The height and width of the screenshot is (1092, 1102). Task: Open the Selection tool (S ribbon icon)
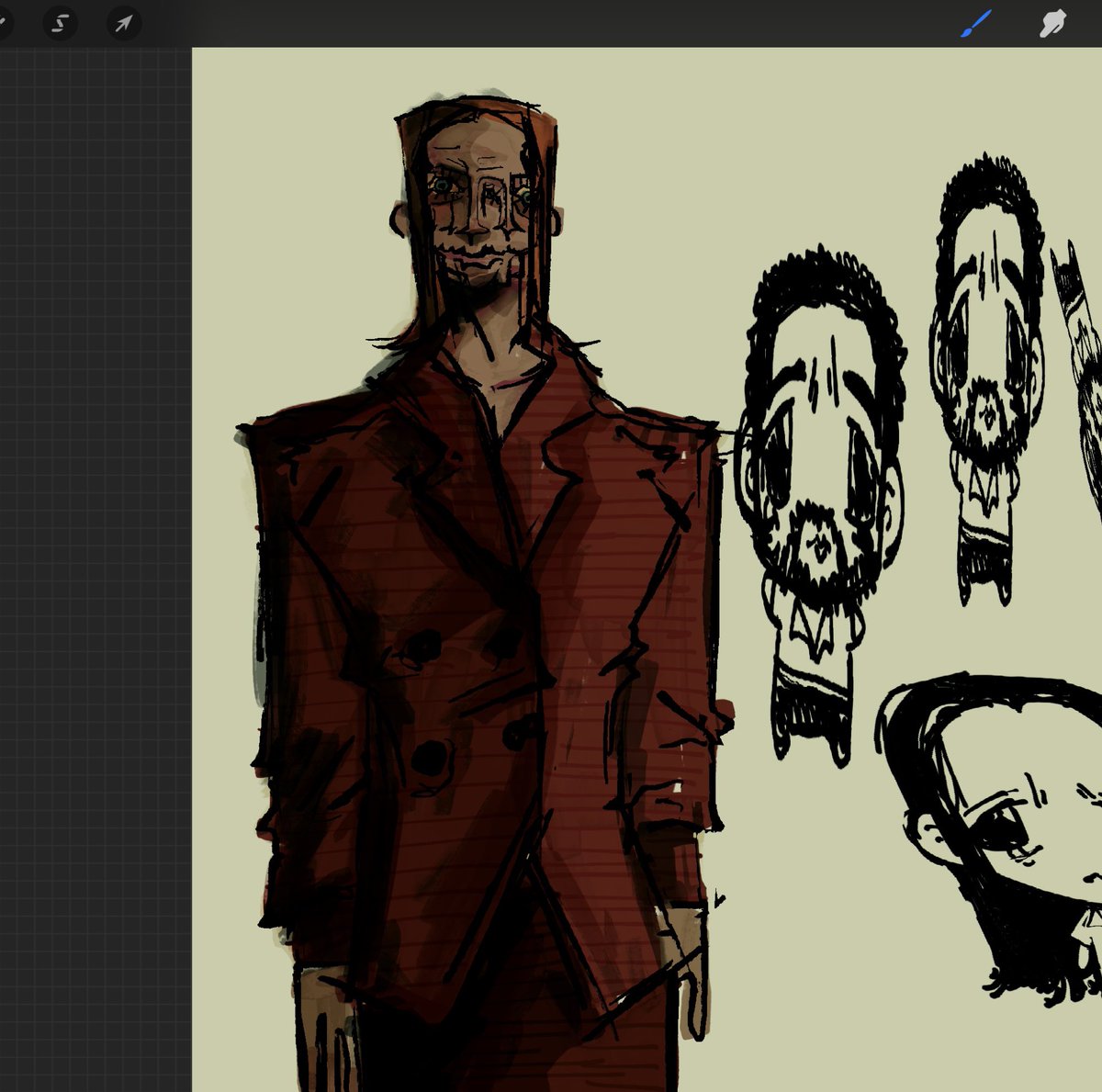click(61, 23)
